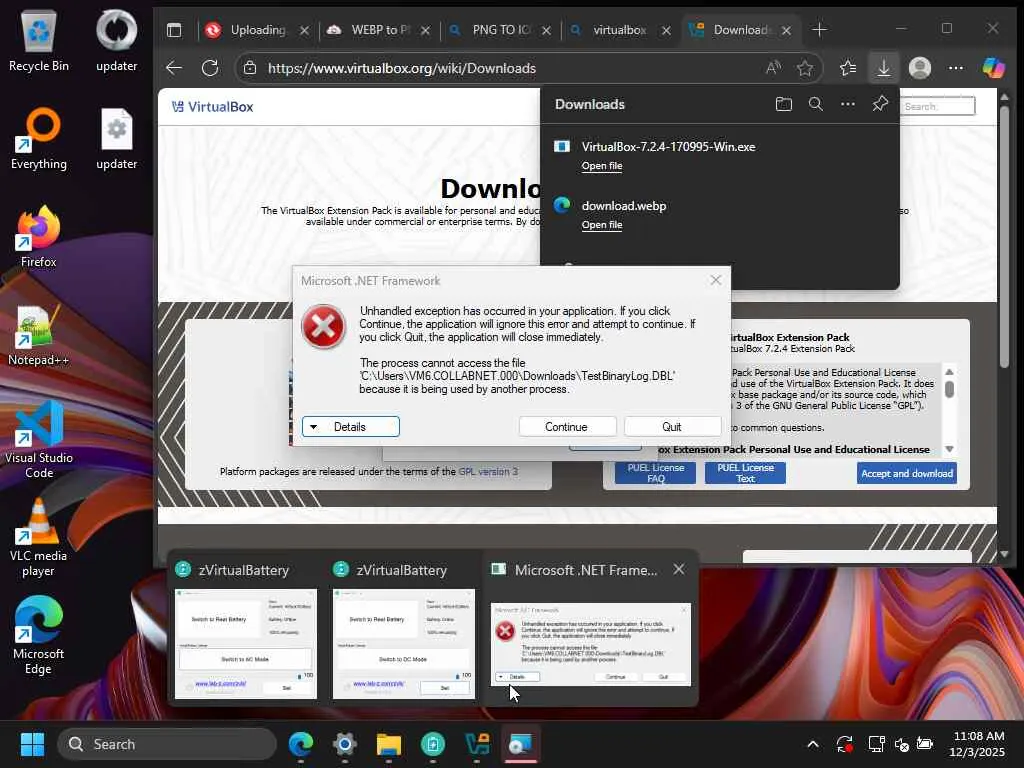Pin the Downloads panel
Image resolution: width=1024 pixels, height=768 pixels.
(880, 104)
